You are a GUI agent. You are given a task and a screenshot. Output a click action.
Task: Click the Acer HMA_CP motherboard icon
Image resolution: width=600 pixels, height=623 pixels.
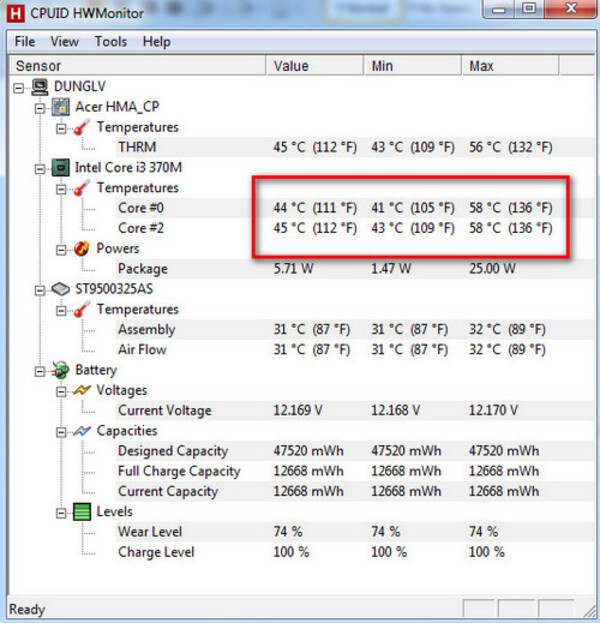point(61,107)
